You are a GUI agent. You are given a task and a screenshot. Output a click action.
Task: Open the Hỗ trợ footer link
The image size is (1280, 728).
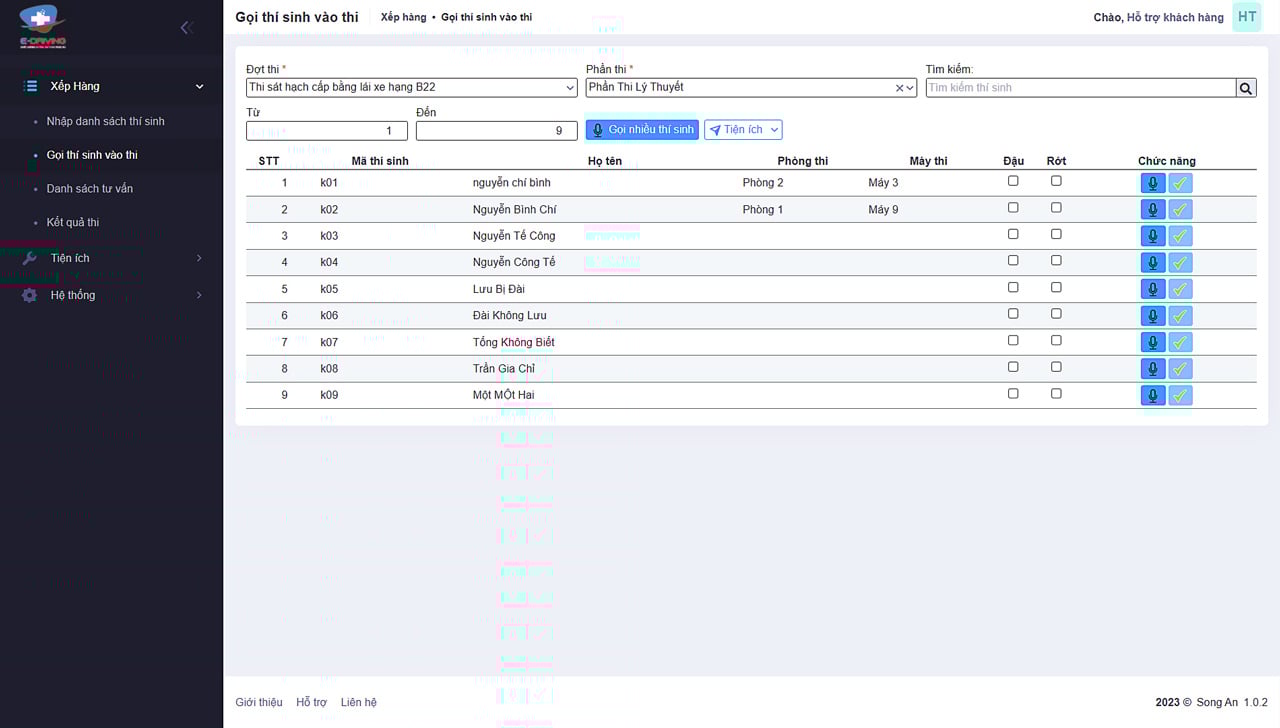coord(311,702)
